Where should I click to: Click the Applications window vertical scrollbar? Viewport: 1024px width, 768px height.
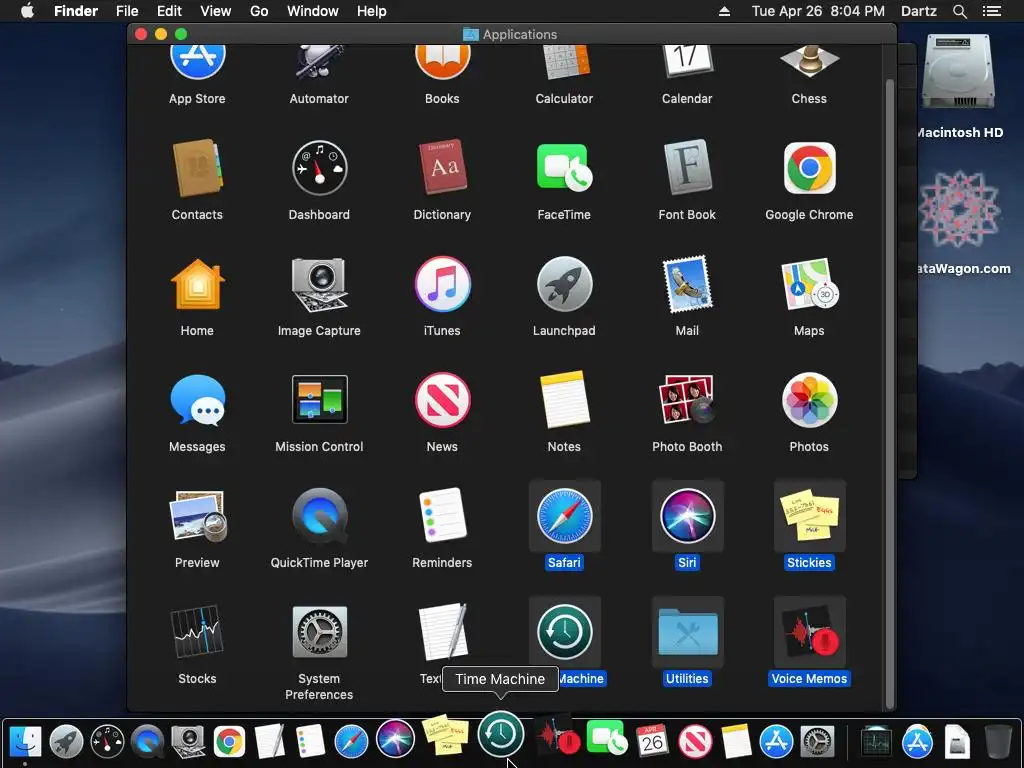(889, 393)
